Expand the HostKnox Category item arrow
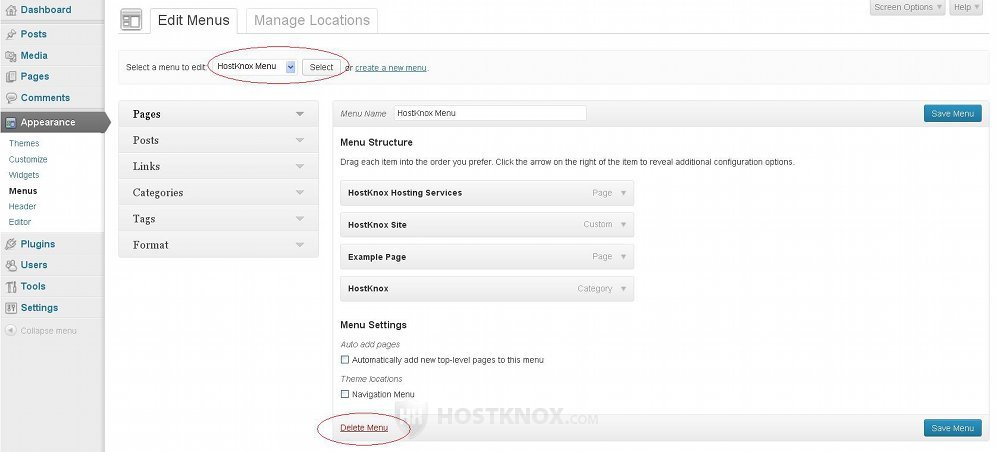Screen dimensions: 996x452 (x=623, y=289)
